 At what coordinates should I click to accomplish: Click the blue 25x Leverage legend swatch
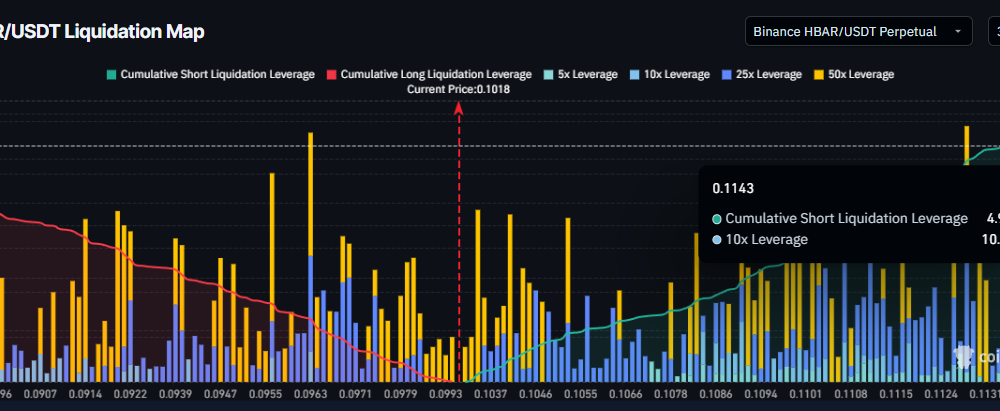[x=726, y=75]
